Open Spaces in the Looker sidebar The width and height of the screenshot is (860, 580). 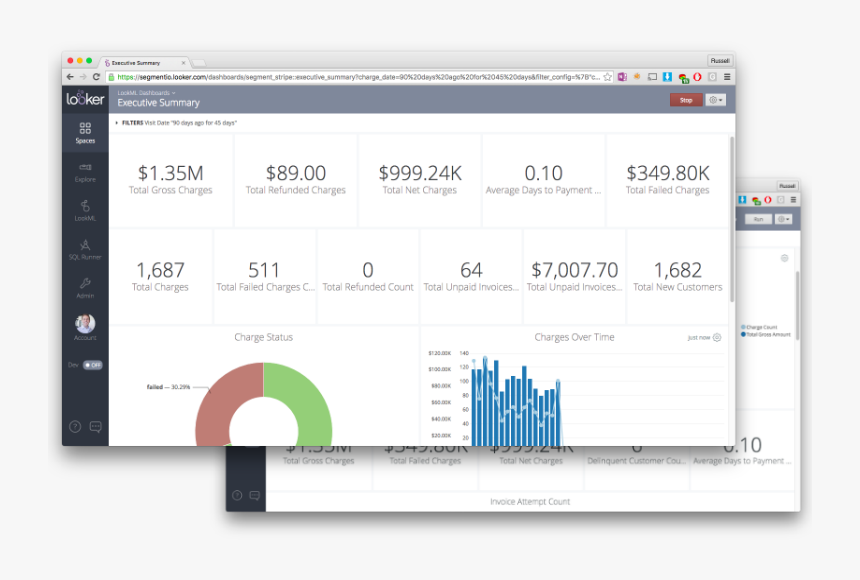coord(85,132)
